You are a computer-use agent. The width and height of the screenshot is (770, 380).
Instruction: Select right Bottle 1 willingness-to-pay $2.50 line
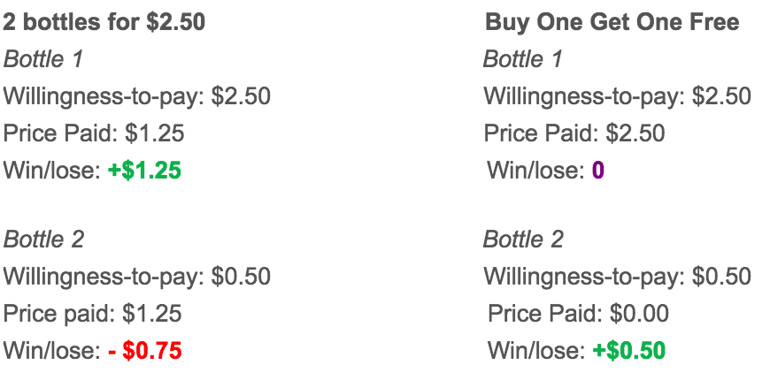point(617,97)
